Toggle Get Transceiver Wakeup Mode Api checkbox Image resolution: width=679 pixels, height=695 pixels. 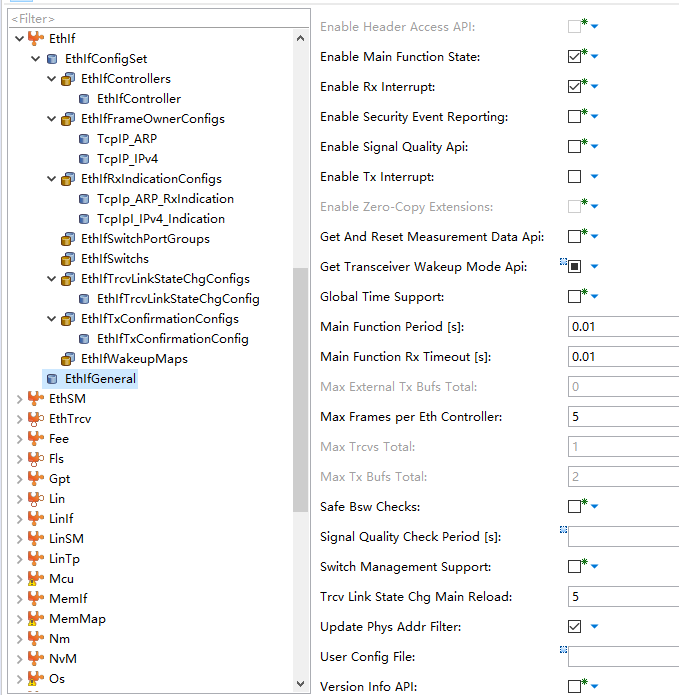coord(574,266)
